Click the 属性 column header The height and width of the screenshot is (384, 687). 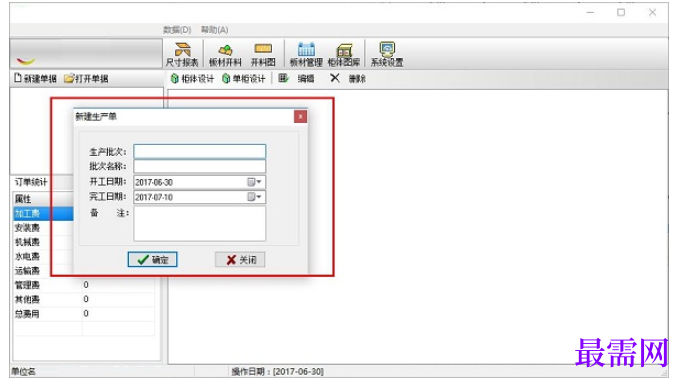pyautogui.click(x=43, y=199)
